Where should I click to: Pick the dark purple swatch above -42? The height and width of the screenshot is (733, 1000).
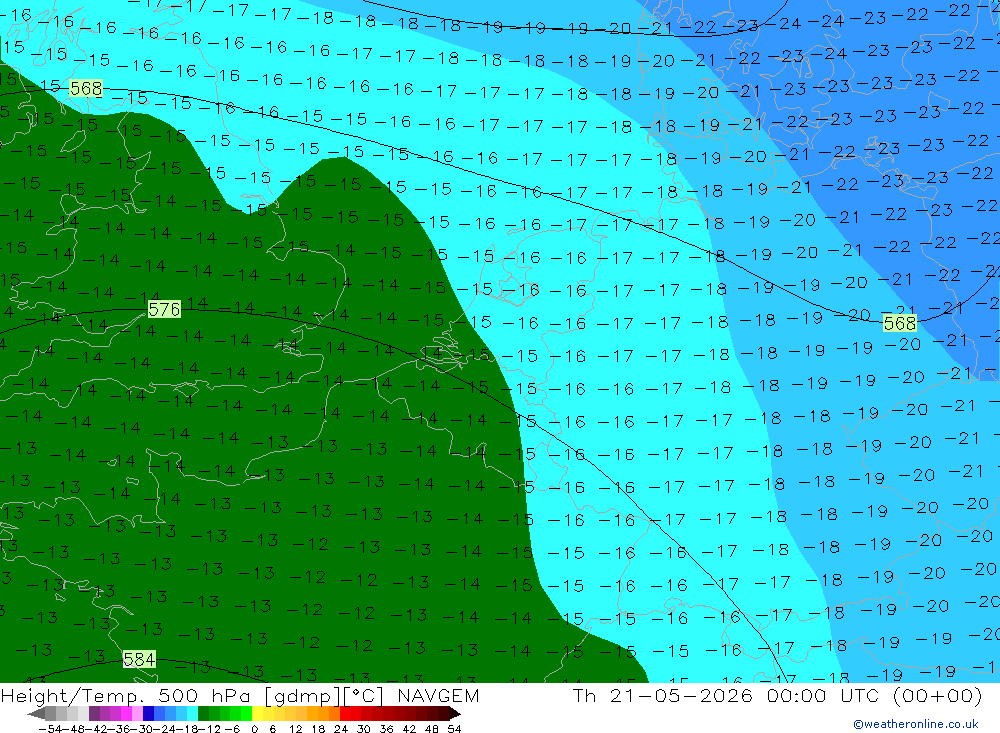94,714
